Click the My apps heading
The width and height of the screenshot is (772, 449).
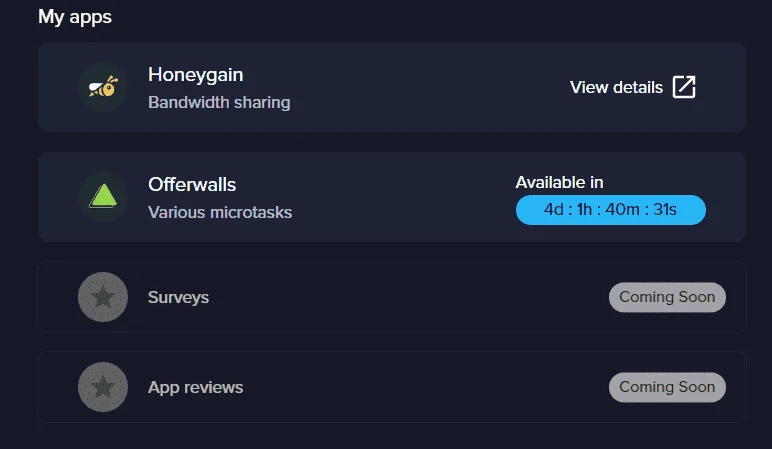[x=75, y=17]
